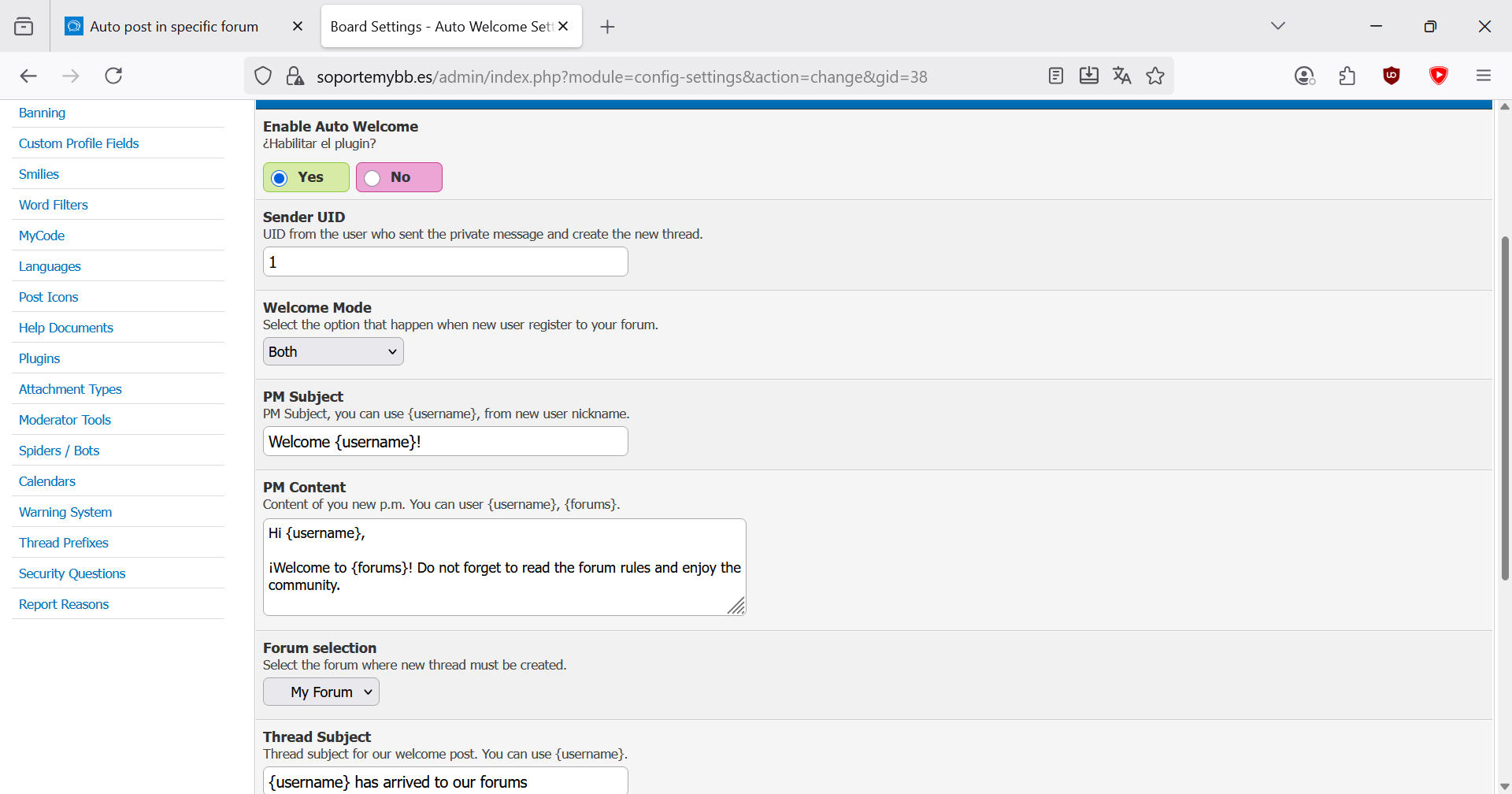Select Yes for Enable Auto Welcome
The image size is (1512, 794).
280,178
